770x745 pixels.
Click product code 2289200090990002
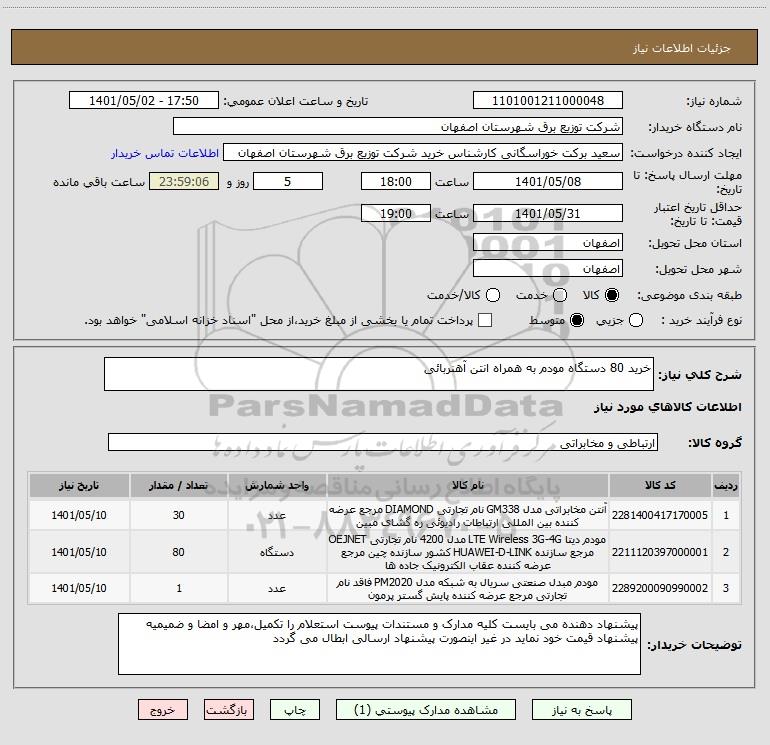[x=660, y=588]
